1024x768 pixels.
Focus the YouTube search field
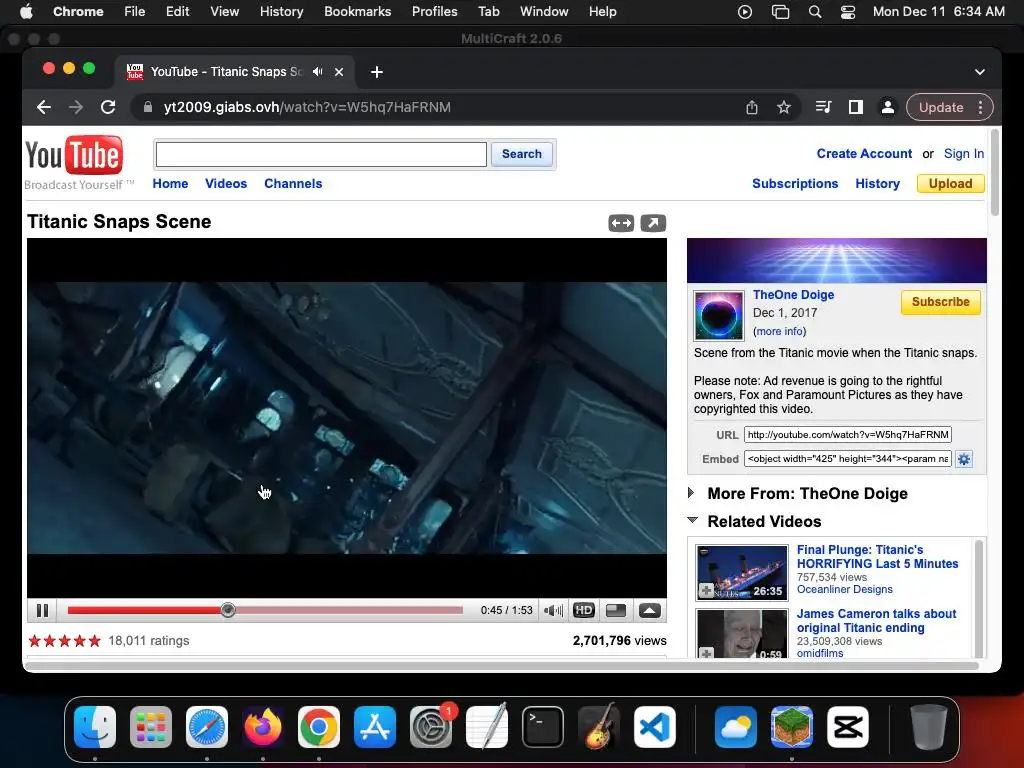pyautogui.click(x=321, y=154)
